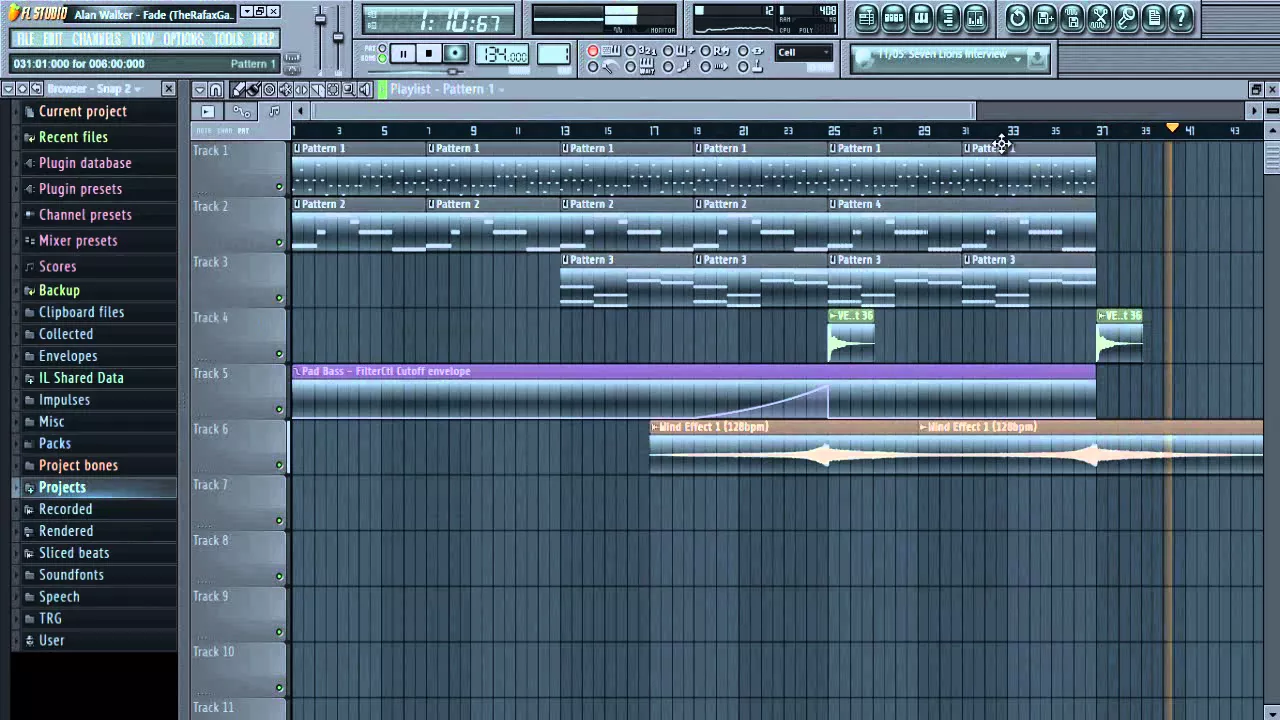The height and width of the screenshot is (720, 1280).
Task: Click the Save New Version icon
Action: pos(1044,17)
